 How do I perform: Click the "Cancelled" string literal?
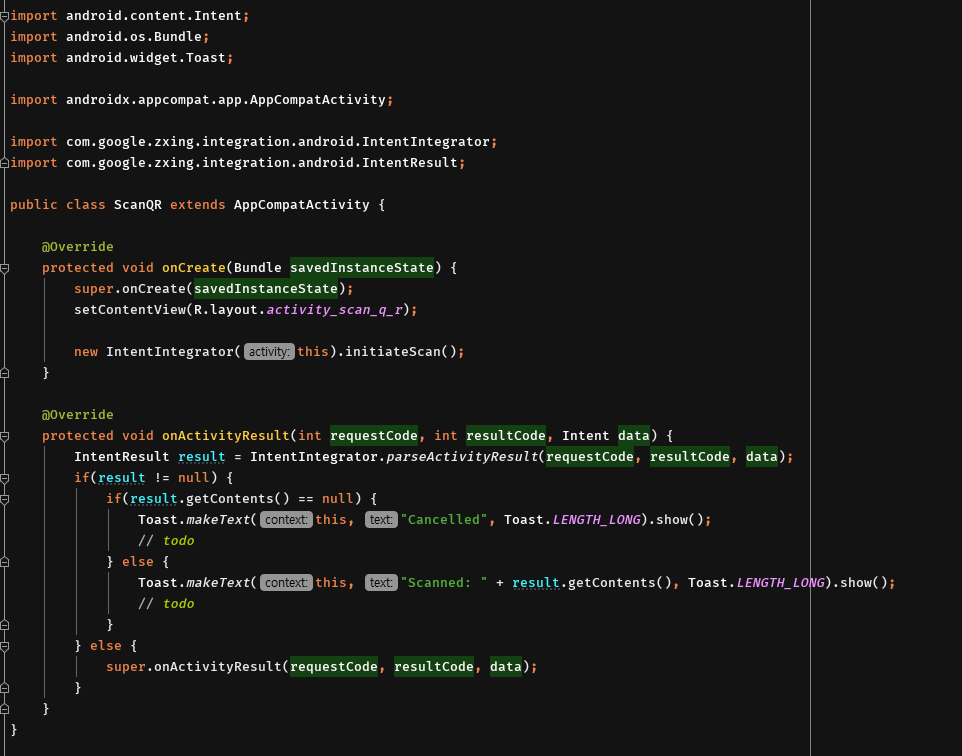click(x=444, y=520)
